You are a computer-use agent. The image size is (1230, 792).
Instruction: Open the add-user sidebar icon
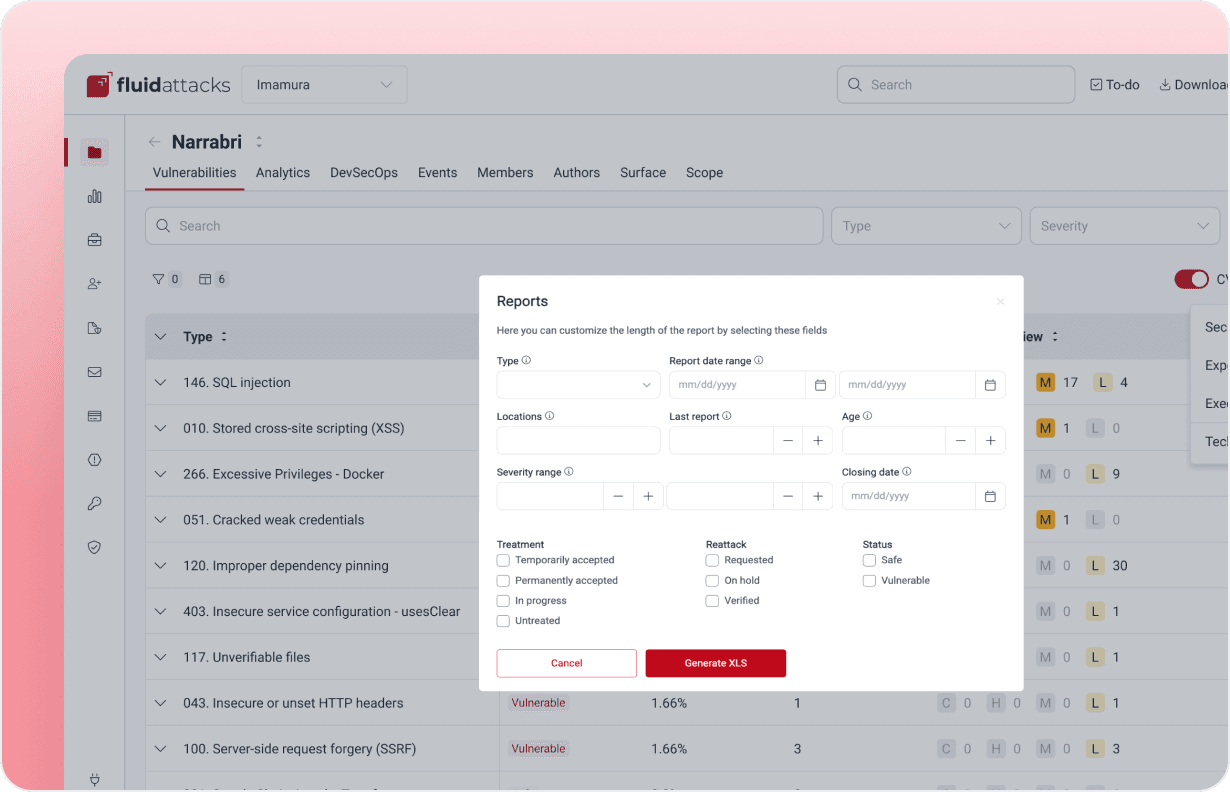95,284
